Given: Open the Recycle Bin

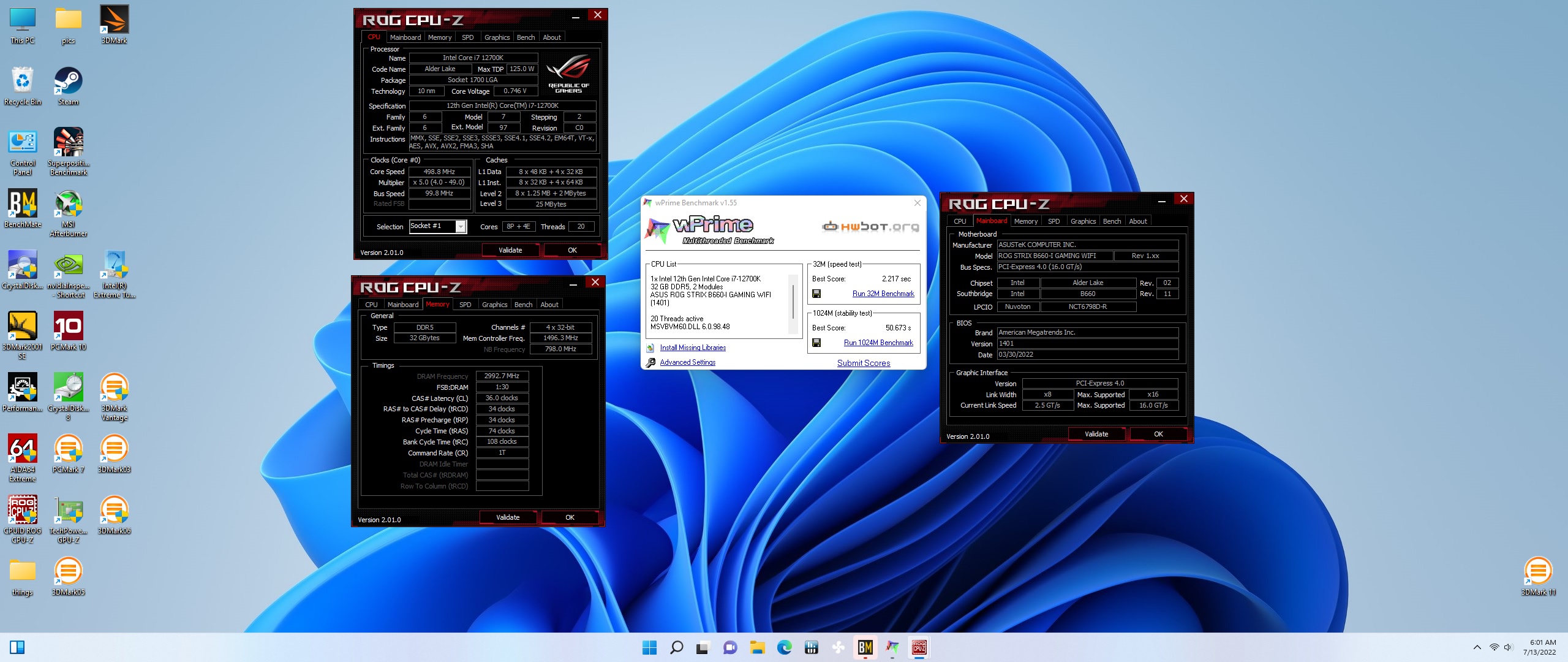Looking at the screenshot, I should (23, 86).
